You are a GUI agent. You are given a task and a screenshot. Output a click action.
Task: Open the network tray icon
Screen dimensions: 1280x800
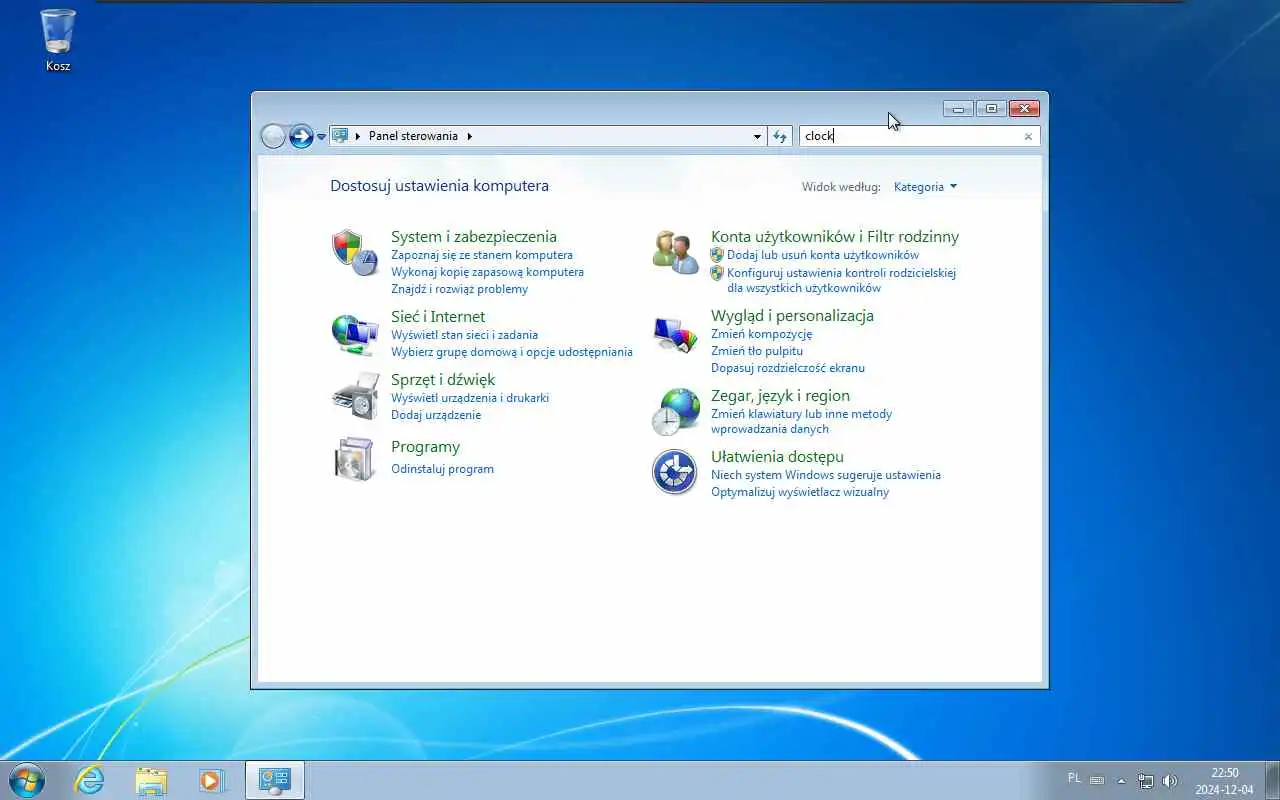pos(1146,781)
